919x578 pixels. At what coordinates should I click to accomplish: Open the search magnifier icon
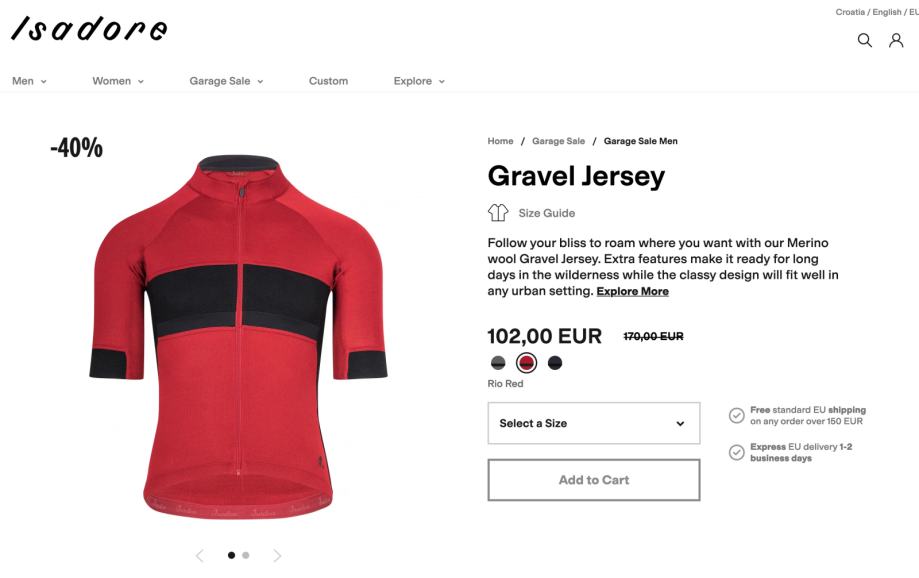(x=864, y=40)
